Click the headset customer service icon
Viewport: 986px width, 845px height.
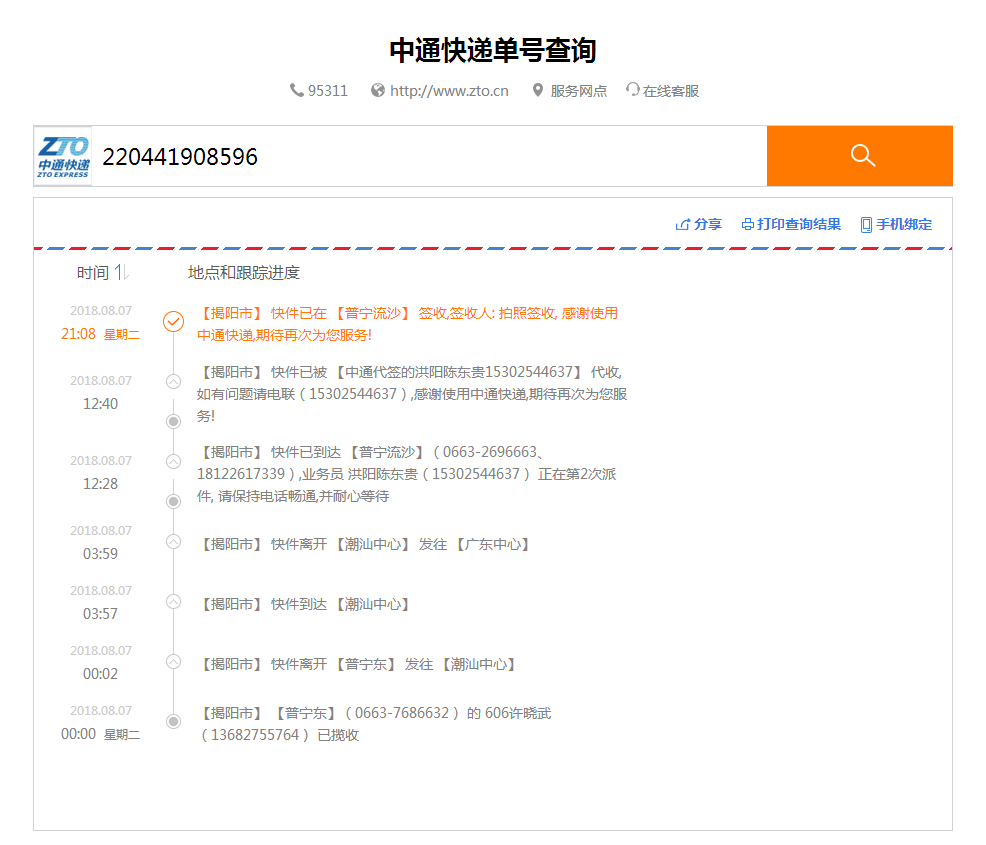[633, 90]
